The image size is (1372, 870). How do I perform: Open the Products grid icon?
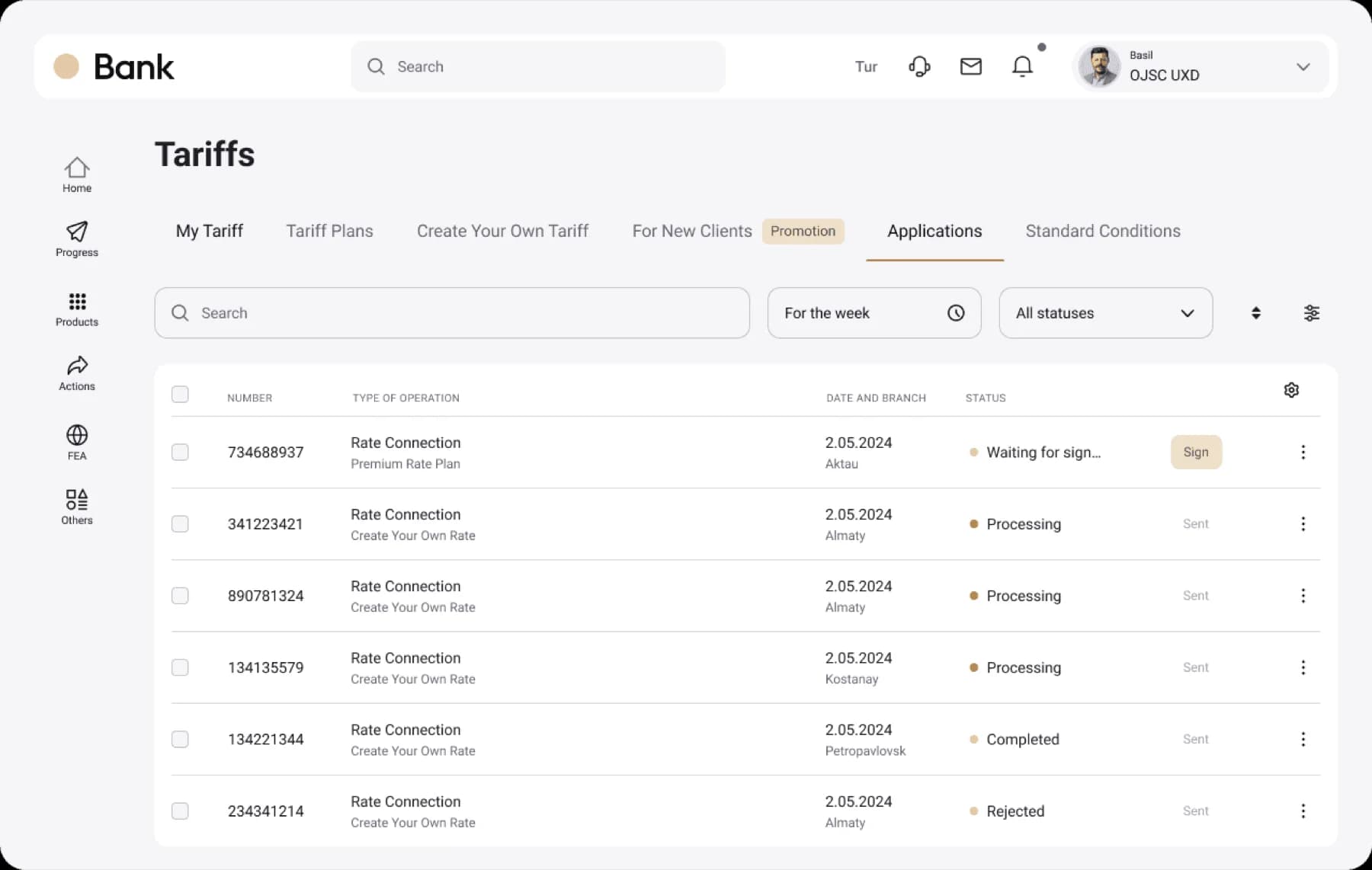(x=76, y=309)
